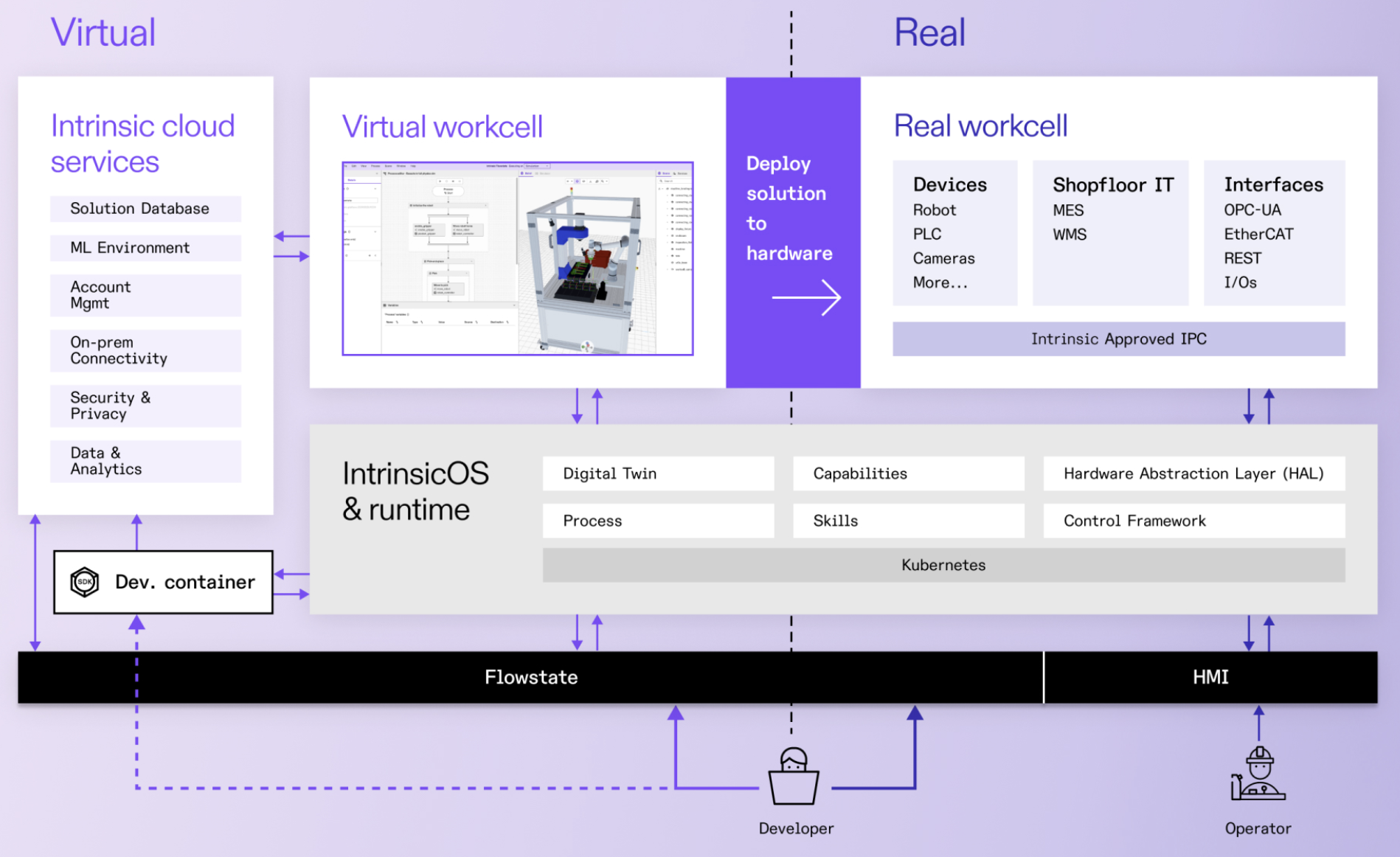
Task: Click the Devices heading
Action: (949, 184)
